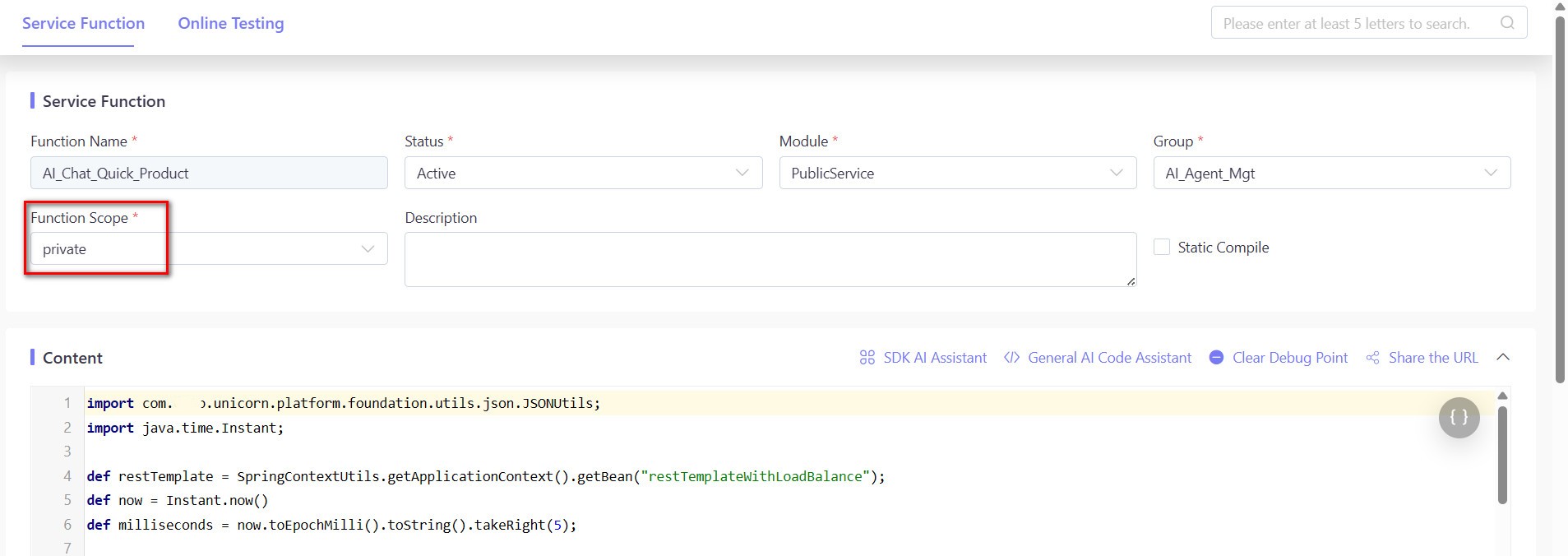Open the Status dropdown showing Active
The image size is (1568, 556).
point(583,173)
